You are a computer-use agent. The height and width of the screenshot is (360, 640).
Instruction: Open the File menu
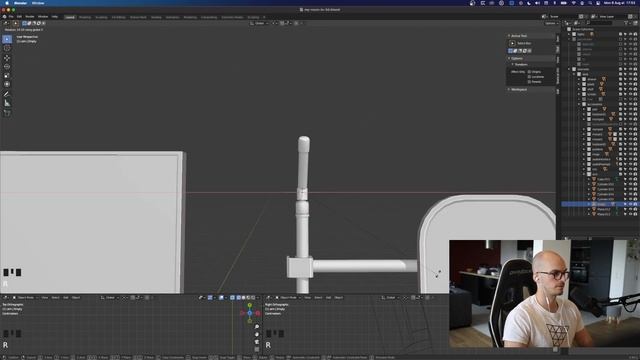coord(11,17)
